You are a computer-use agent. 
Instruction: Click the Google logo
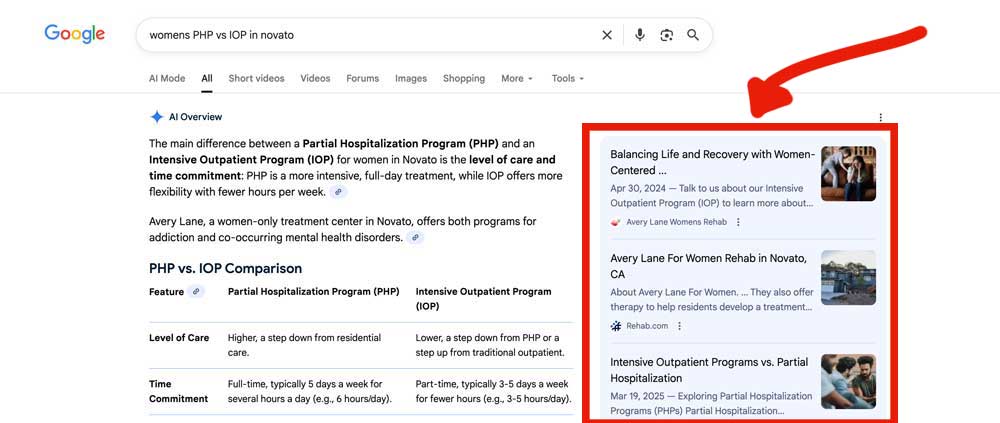click(74, 34)
